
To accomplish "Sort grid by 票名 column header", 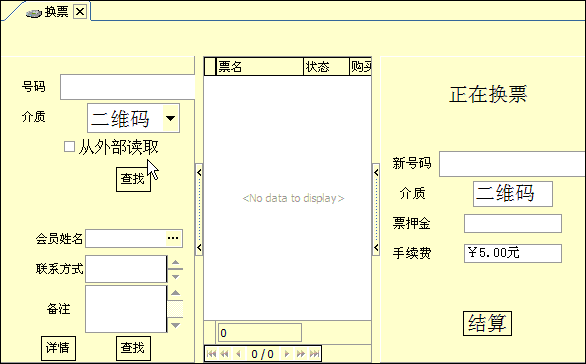I will point(260,67).
